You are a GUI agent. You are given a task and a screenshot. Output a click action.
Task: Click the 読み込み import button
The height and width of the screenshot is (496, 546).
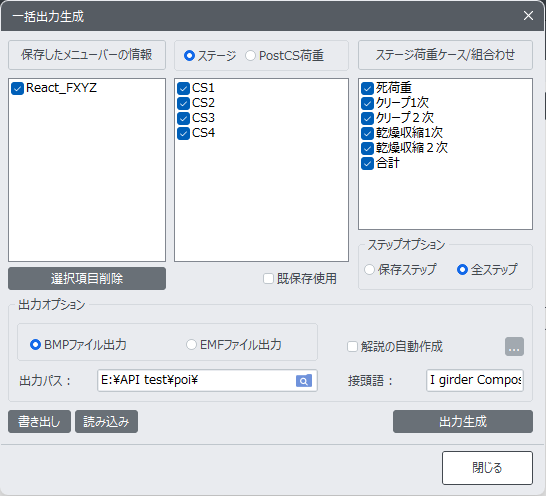pyautogui.click(x=107, y=421)
